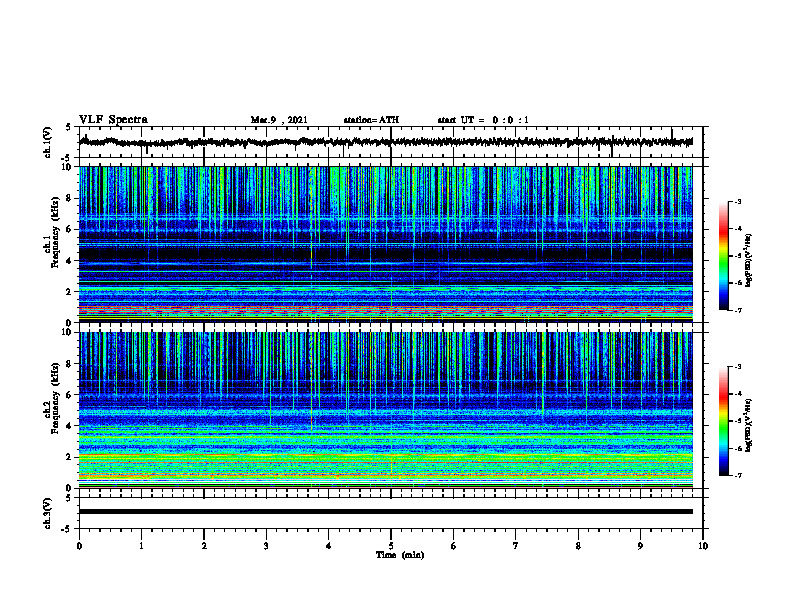Click the "Time (min)" axis title

tap(400, 555)
